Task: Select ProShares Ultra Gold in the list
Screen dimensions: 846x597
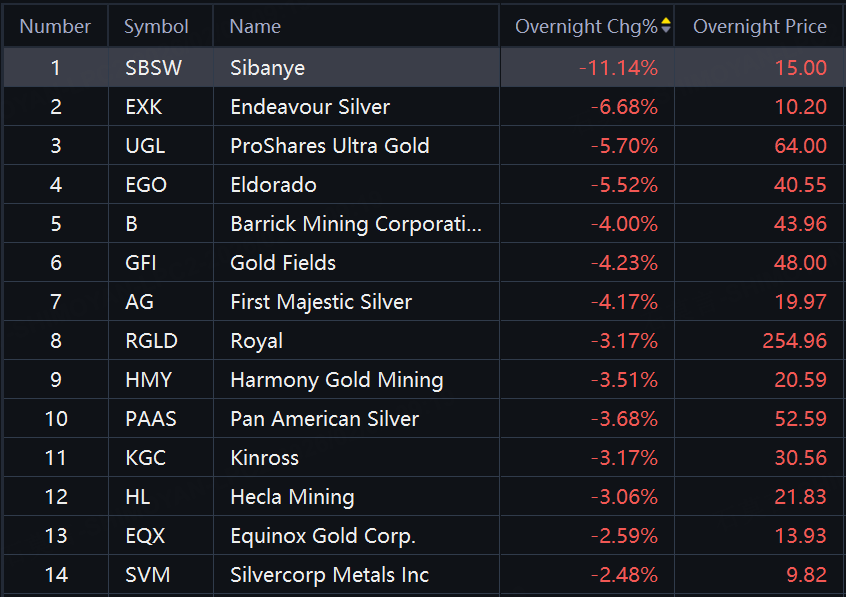Action: [x=329, y=146]
